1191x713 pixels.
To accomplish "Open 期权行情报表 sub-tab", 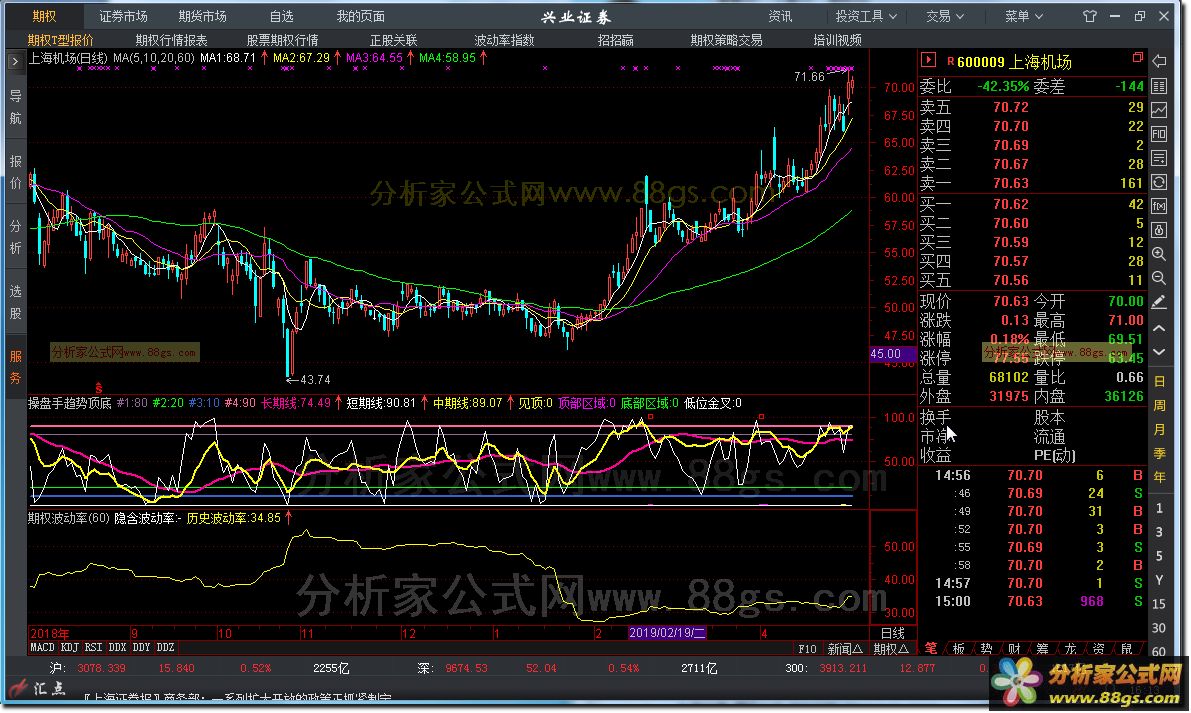I will (171, 40).
